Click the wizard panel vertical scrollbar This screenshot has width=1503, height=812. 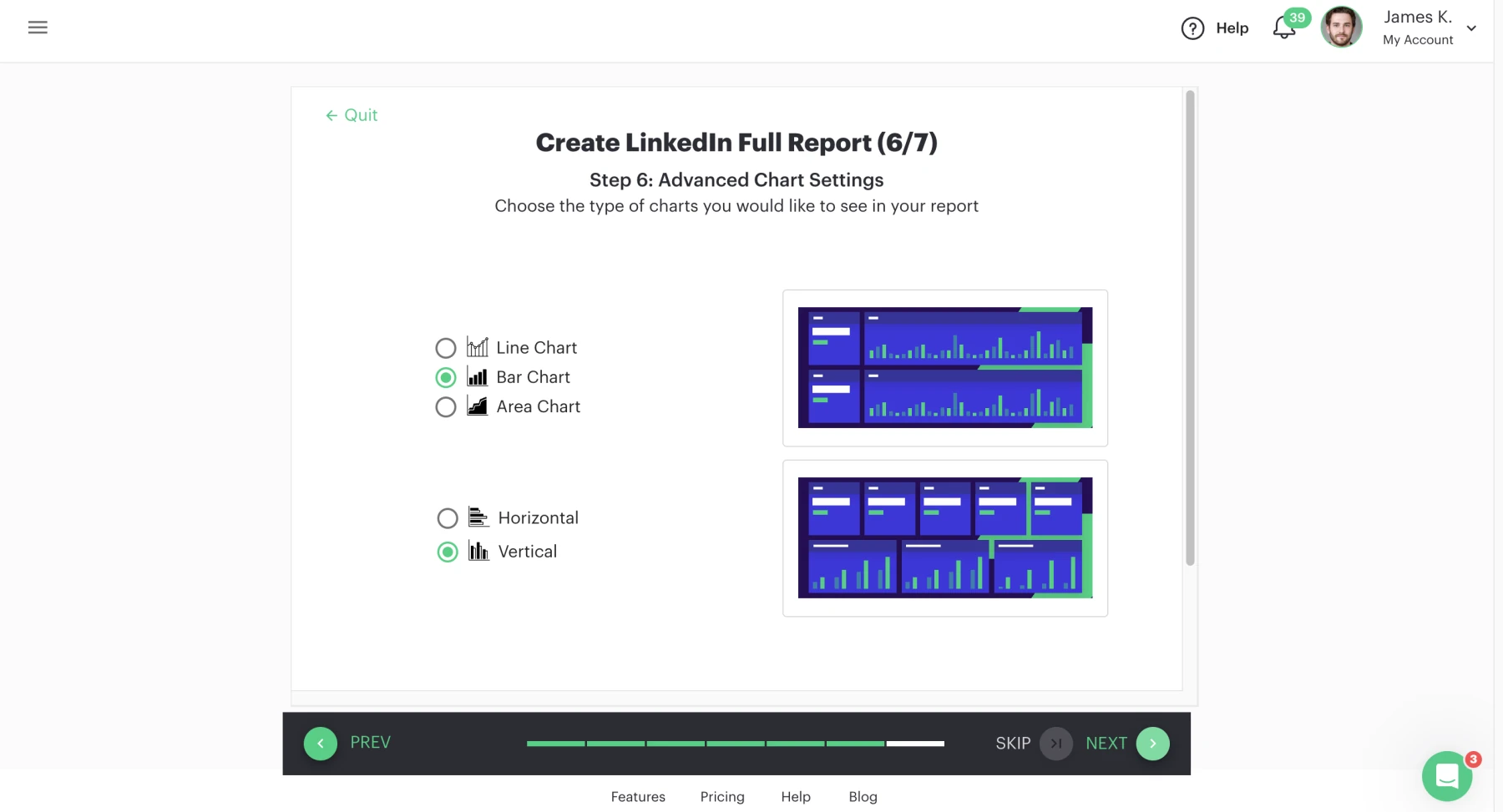tap(1190, 328)
